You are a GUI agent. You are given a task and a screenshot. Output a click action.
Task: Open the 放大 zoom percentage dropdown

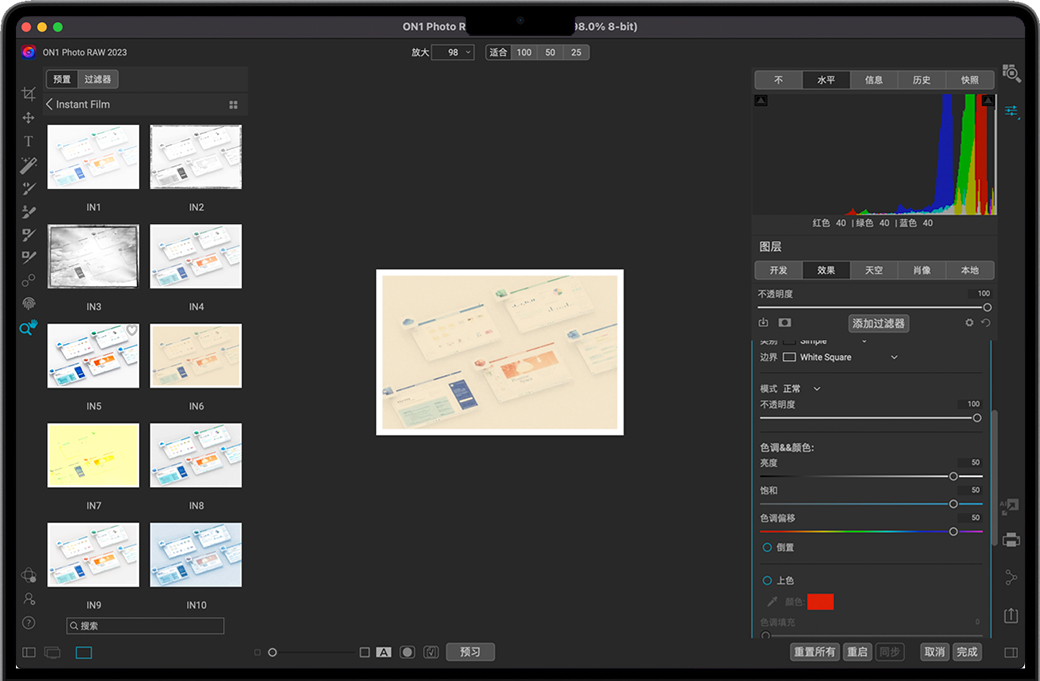(453, 52)
